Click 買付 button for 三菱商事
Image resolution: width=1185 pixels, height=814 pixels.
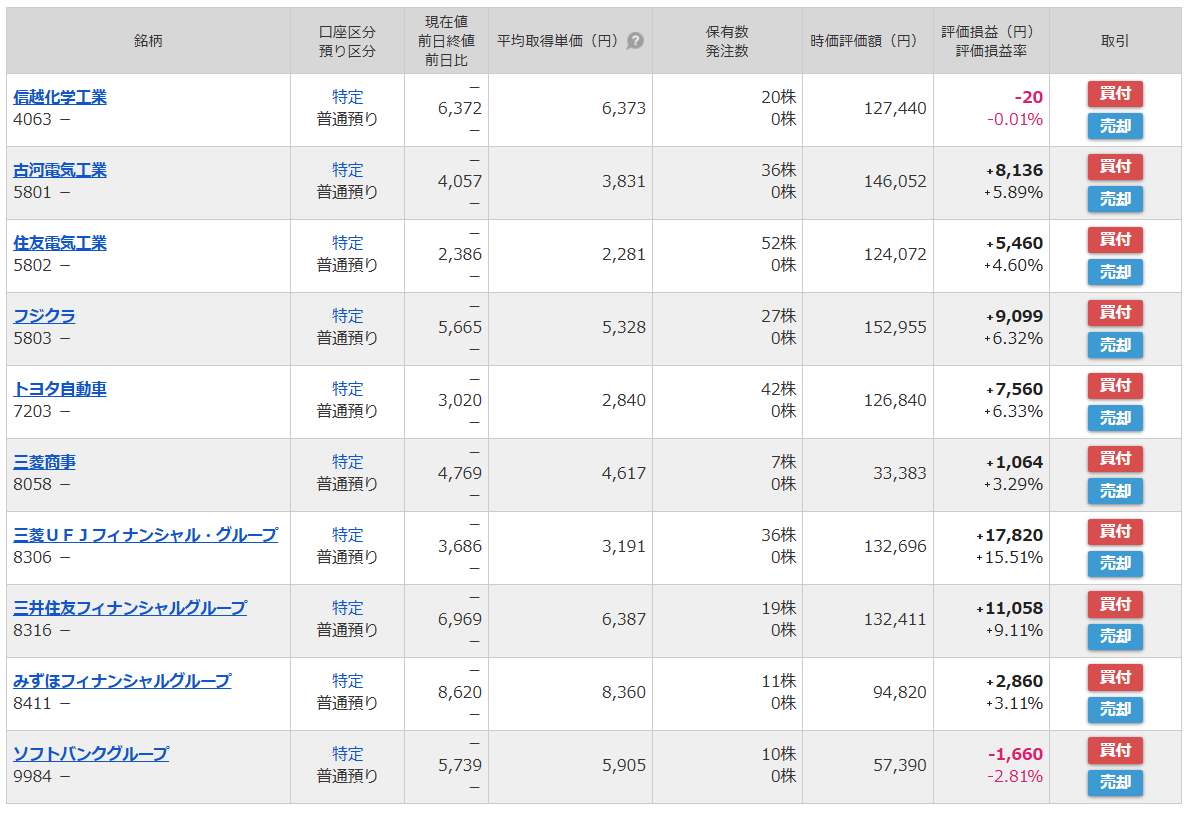[1115, 458]
